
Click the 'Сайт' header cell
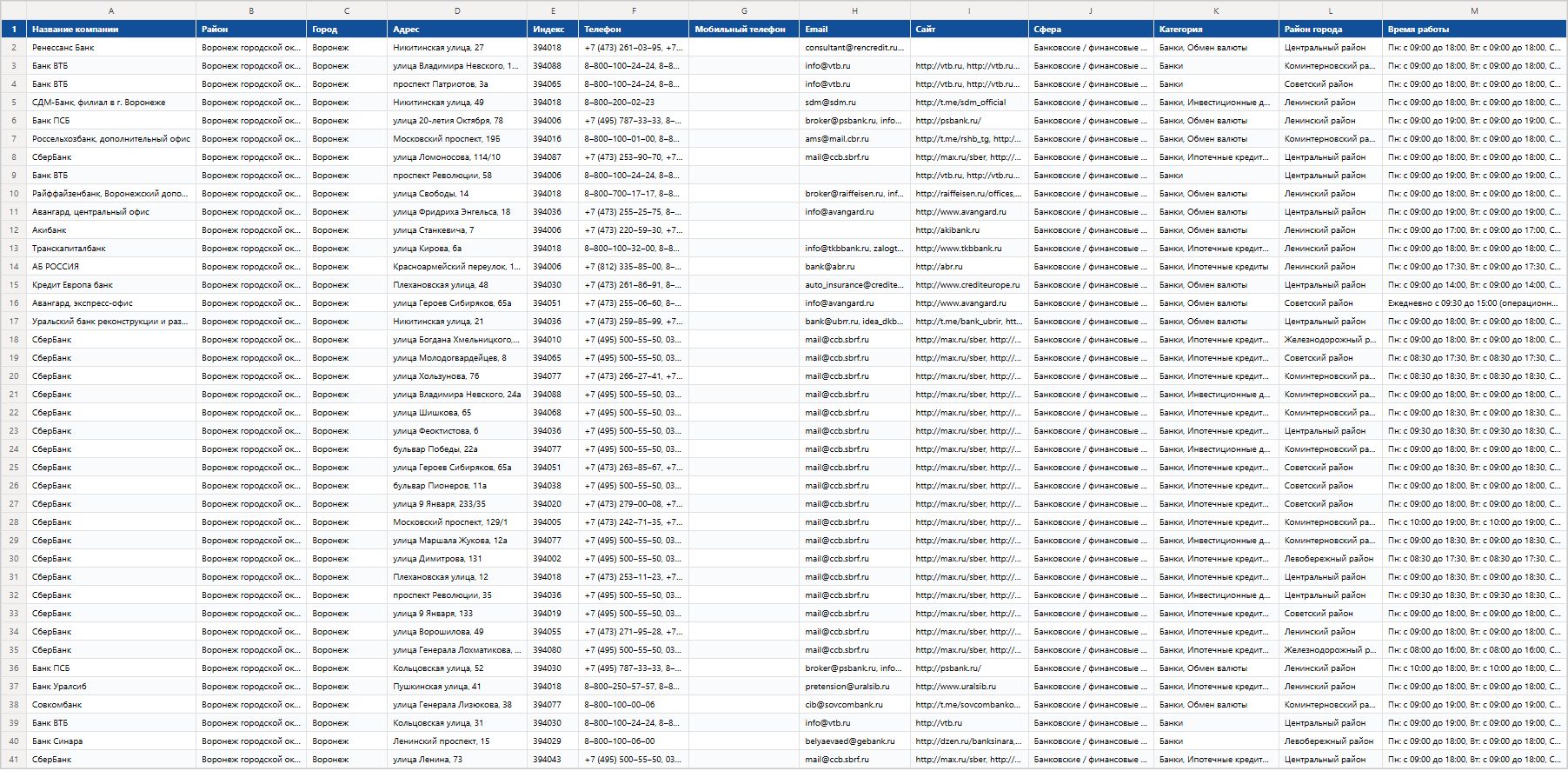point(969,29)
